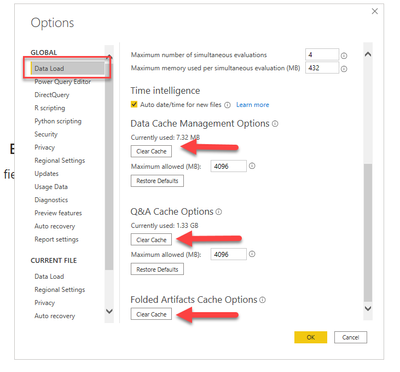Select Updates options

(x=47, y=174)
